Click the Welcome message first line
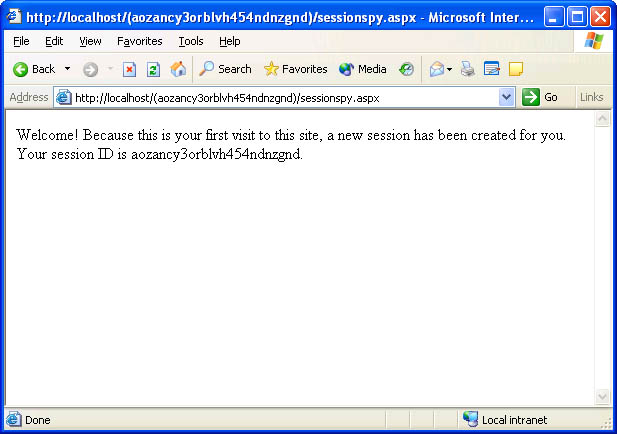617x434 pixels. click(x=291, y=135)
